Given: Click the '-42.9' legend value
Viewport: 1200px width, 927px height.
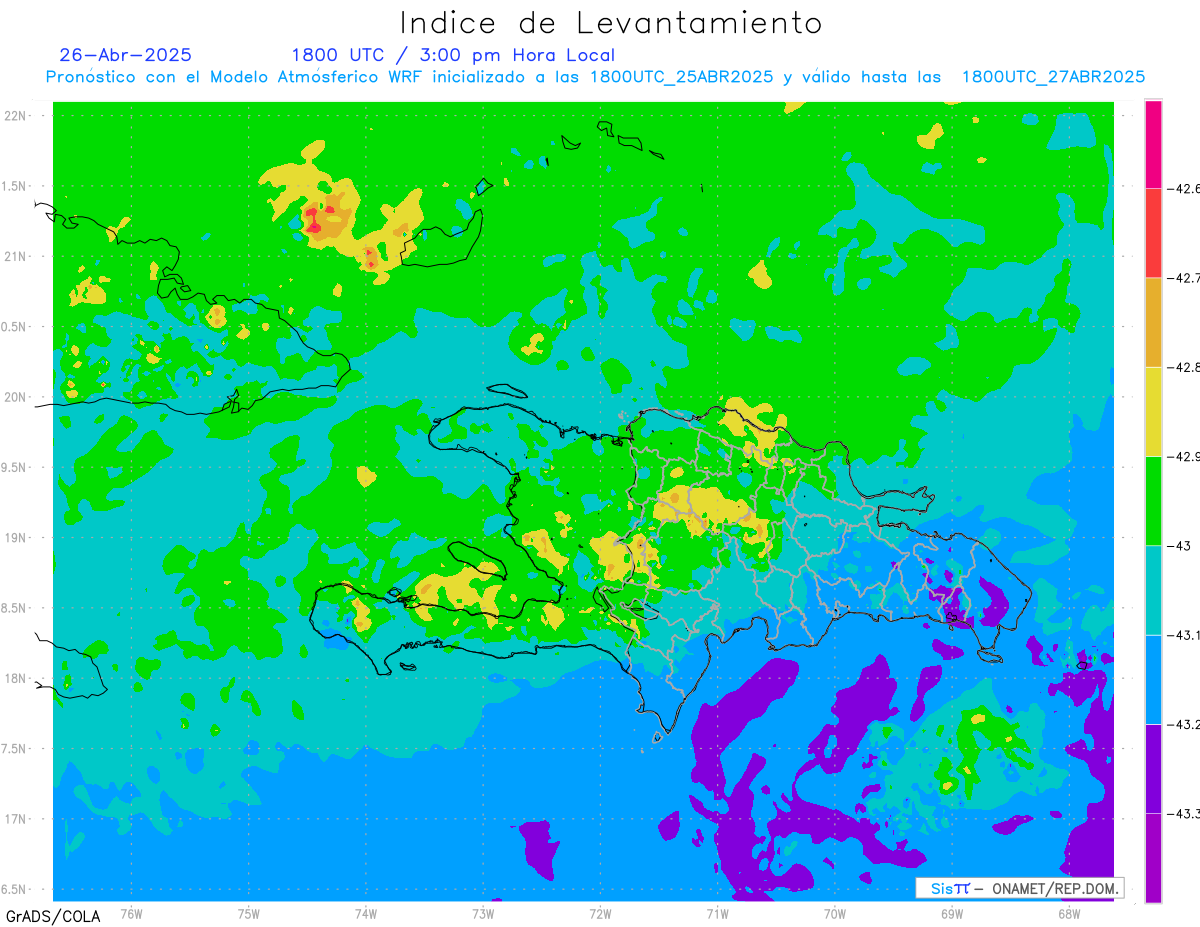Looking at the screenshot, I should (x=1185, y=456).
